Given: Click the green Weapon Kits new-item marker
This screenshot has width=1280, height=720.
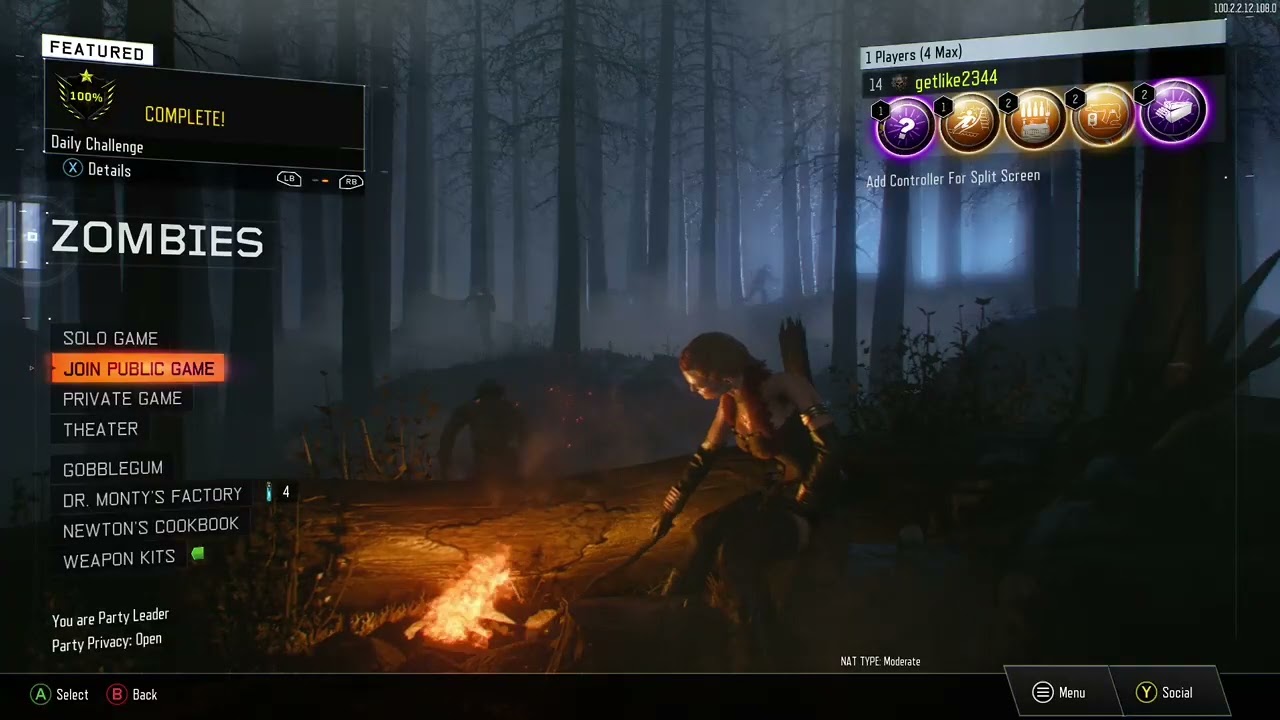Looking at the screenshot, I should [198, 553].
